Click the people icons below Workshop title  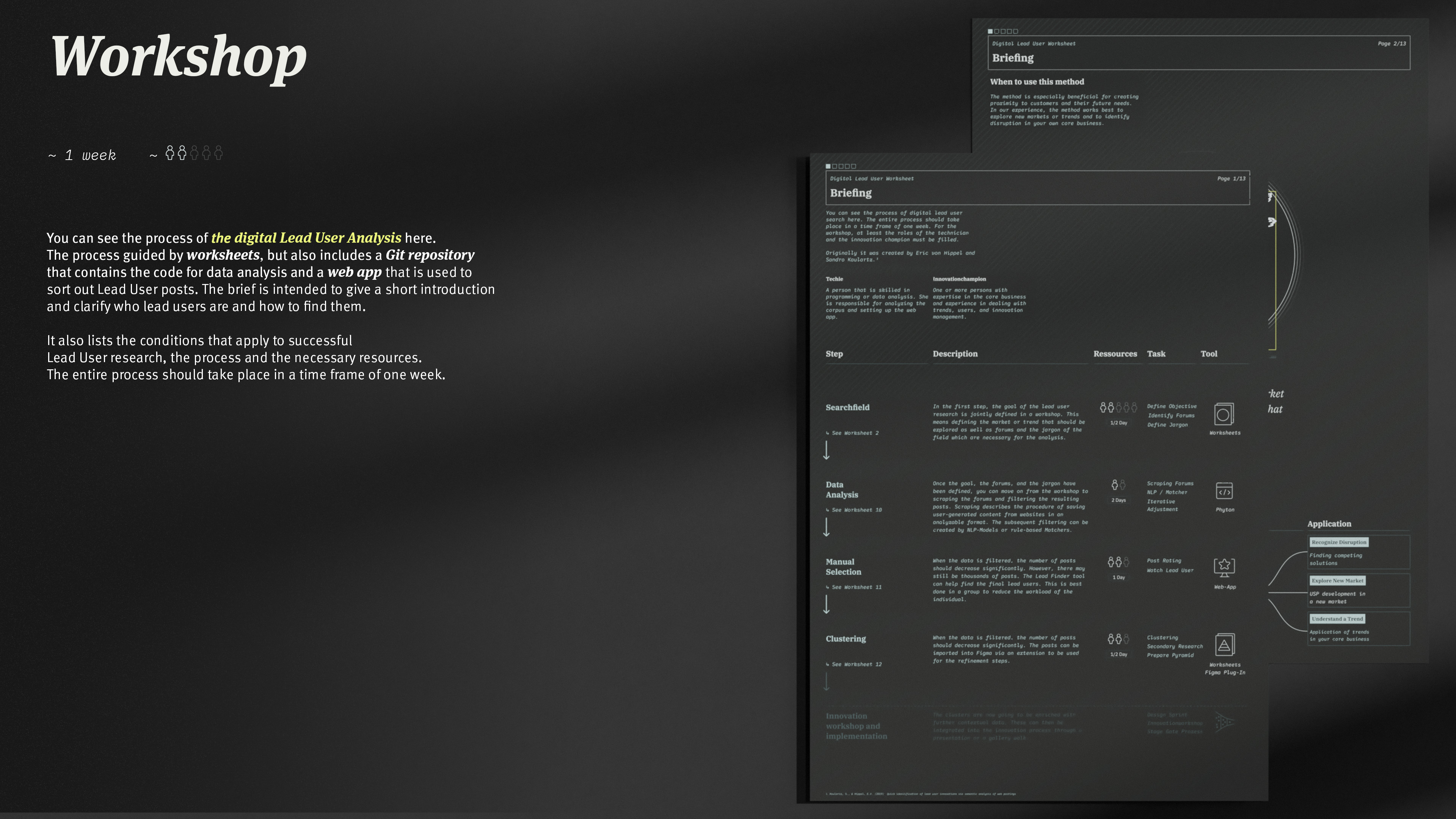pos(194,153)
